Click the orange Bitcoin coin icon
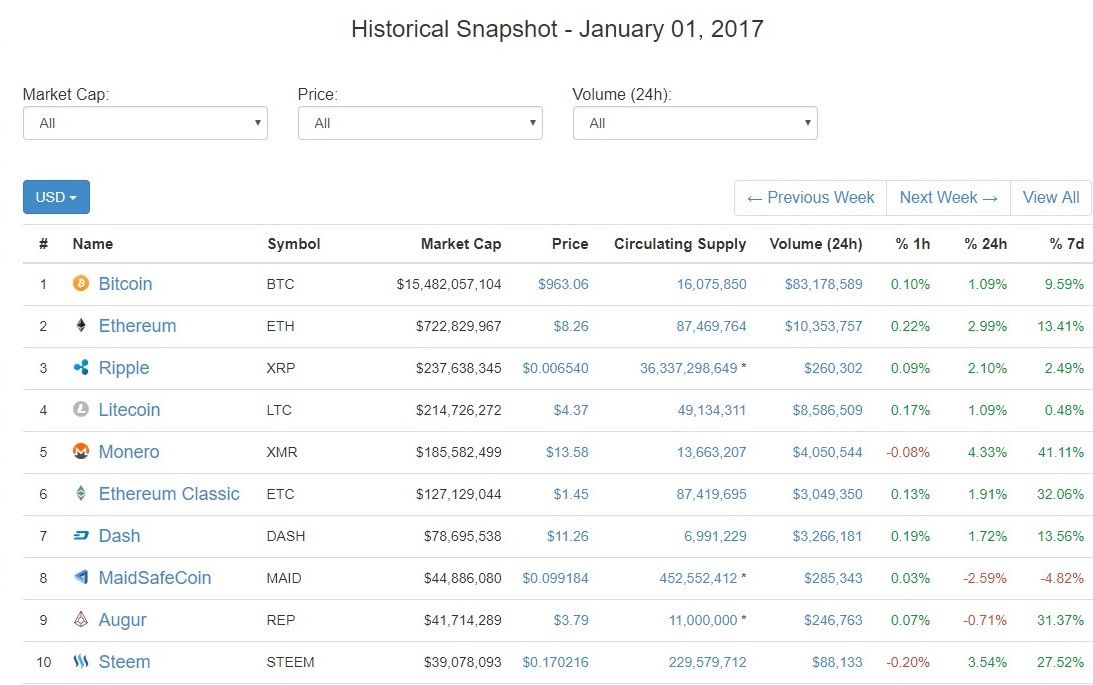The image size is (1093, 685). [x=81, y=283]
